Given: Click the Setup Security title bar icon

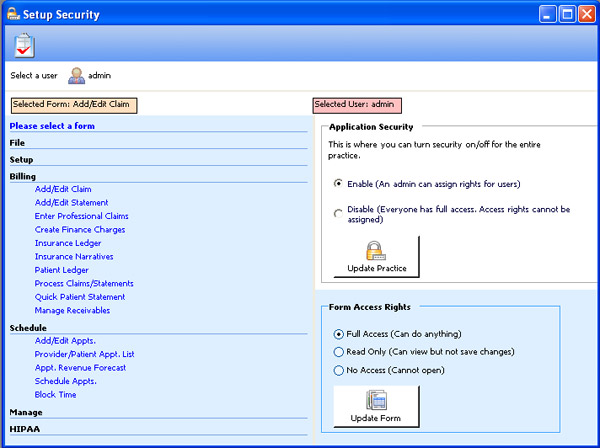Looking at the screenshot, I should 11,13.
